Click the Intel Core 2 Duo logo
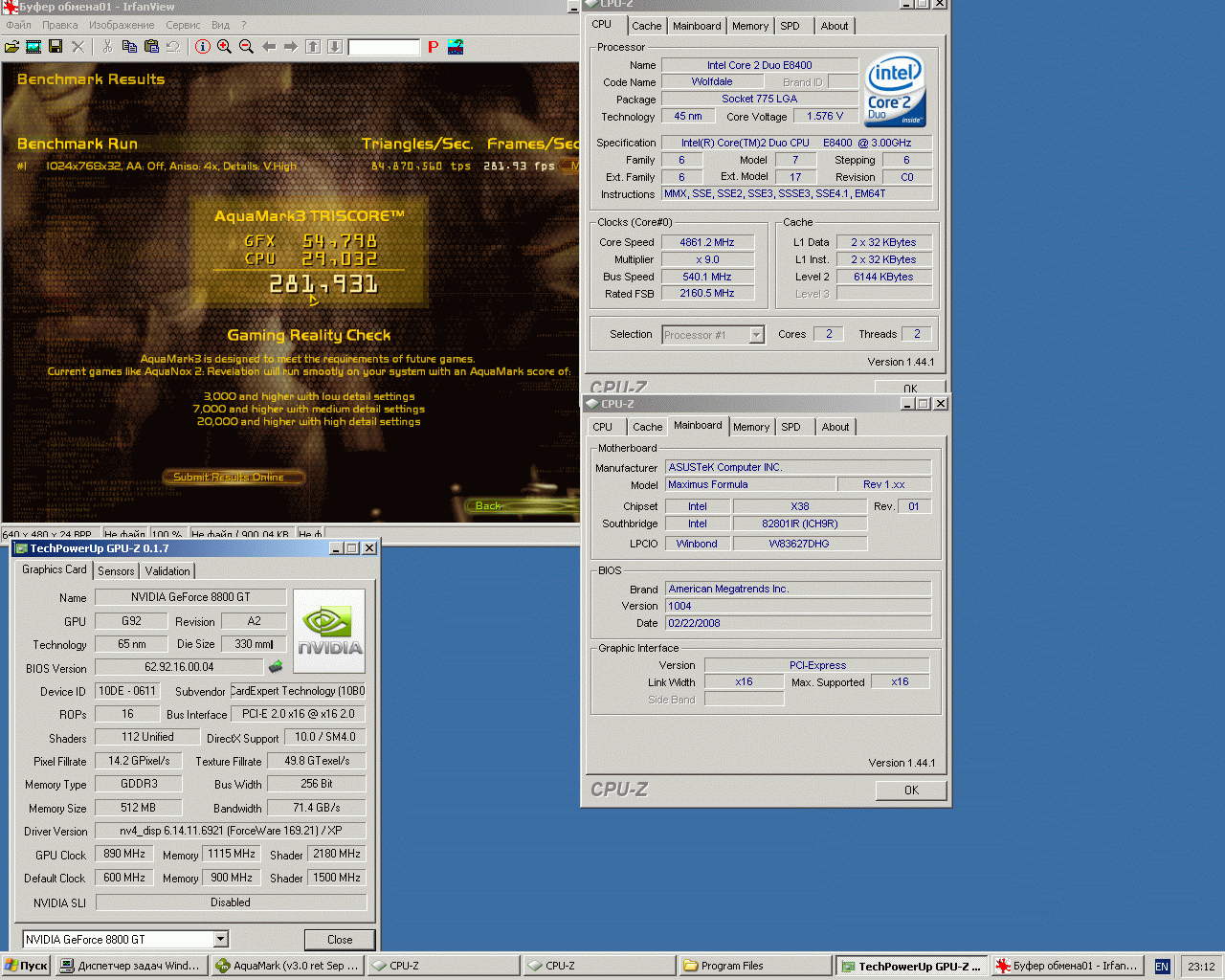Image resolution: width=1225 pixels, height=980 pixels. [x=895, y=89]
